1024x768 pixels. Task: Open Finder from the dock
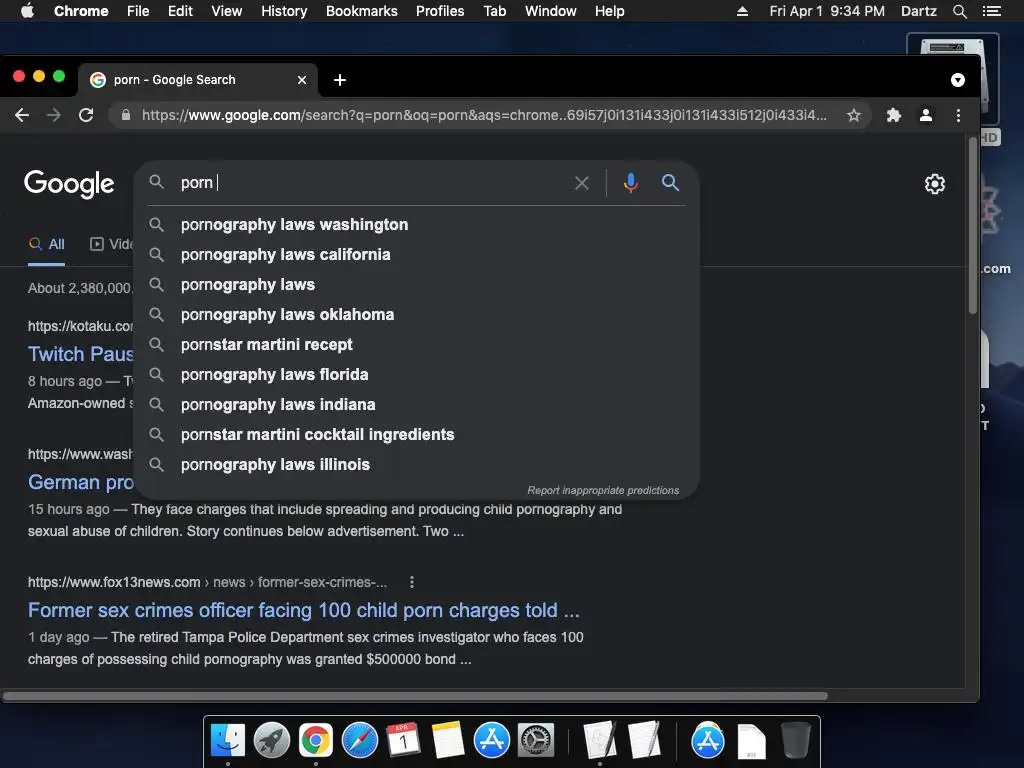228,741
